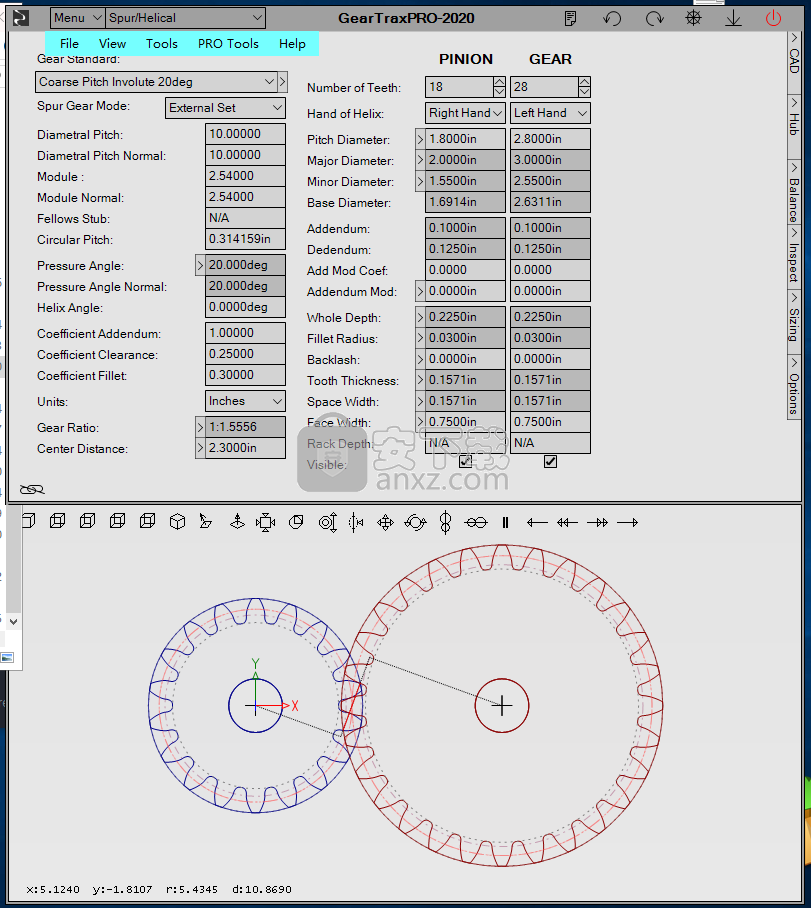Expand the Sizing side panel

(x=794, y=317)
